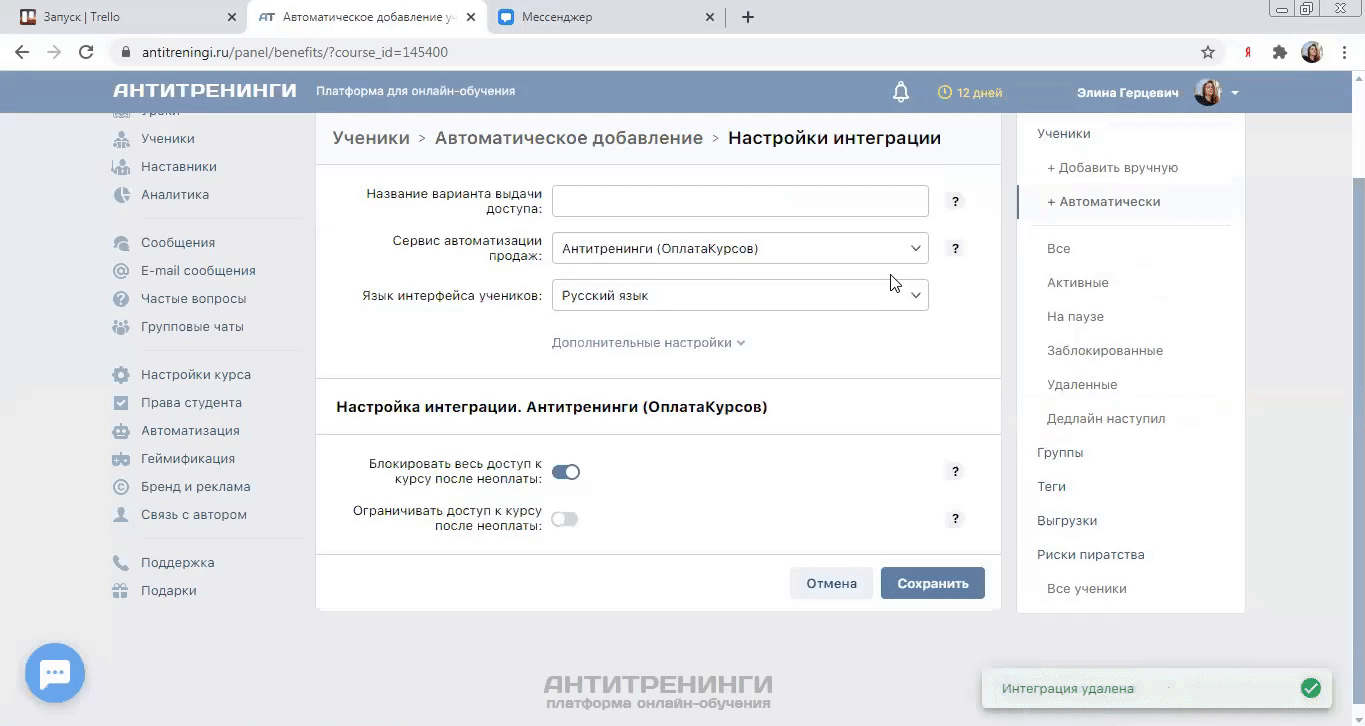Image resolution: width=1365 pixels, height=726 pixels.
Task: Open Удаленные students filter
Action: pos(1082,384)
